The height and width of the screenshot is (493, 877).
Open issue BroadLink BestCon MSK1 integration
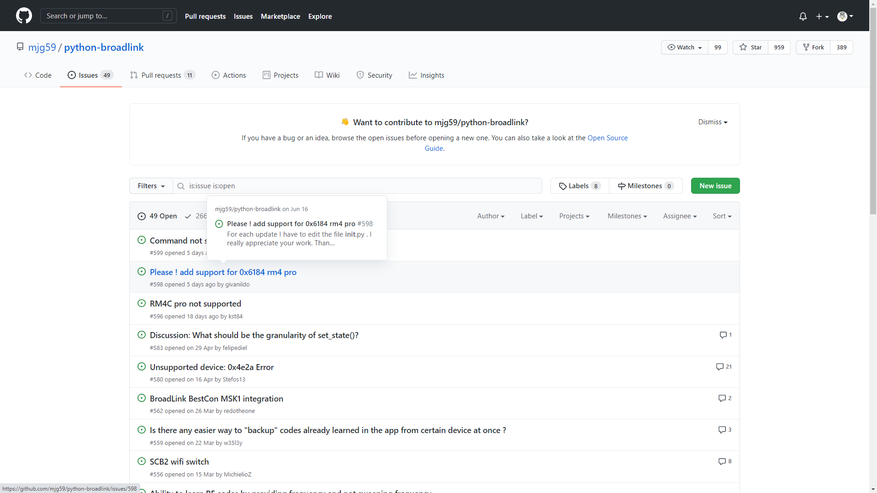tap(216, 398)
